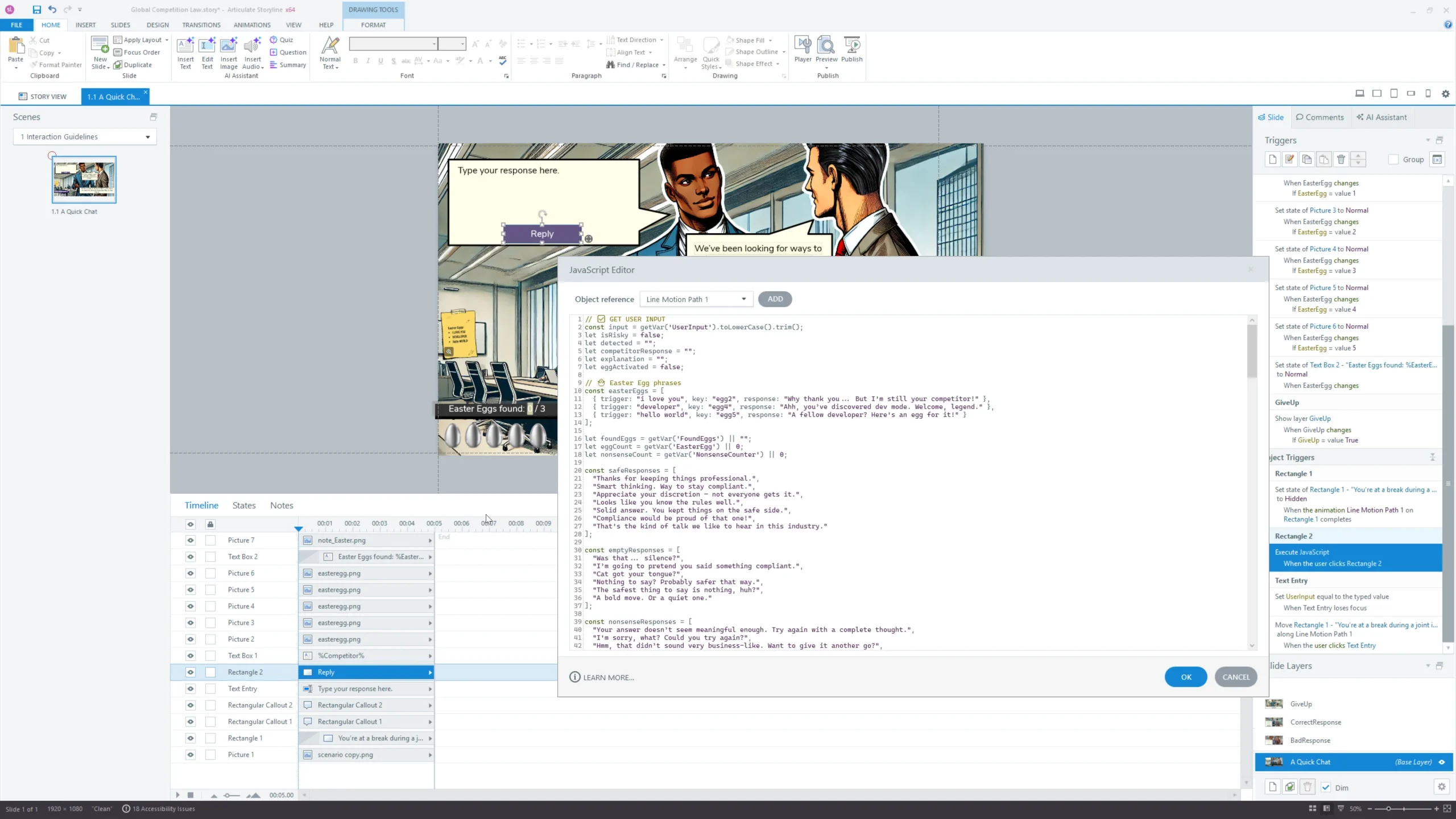Viewport: 1456px width, 819px height.
Task: Delete selected trigger with trash icon
Action: pyautogui.click(x=1341, y=160)
